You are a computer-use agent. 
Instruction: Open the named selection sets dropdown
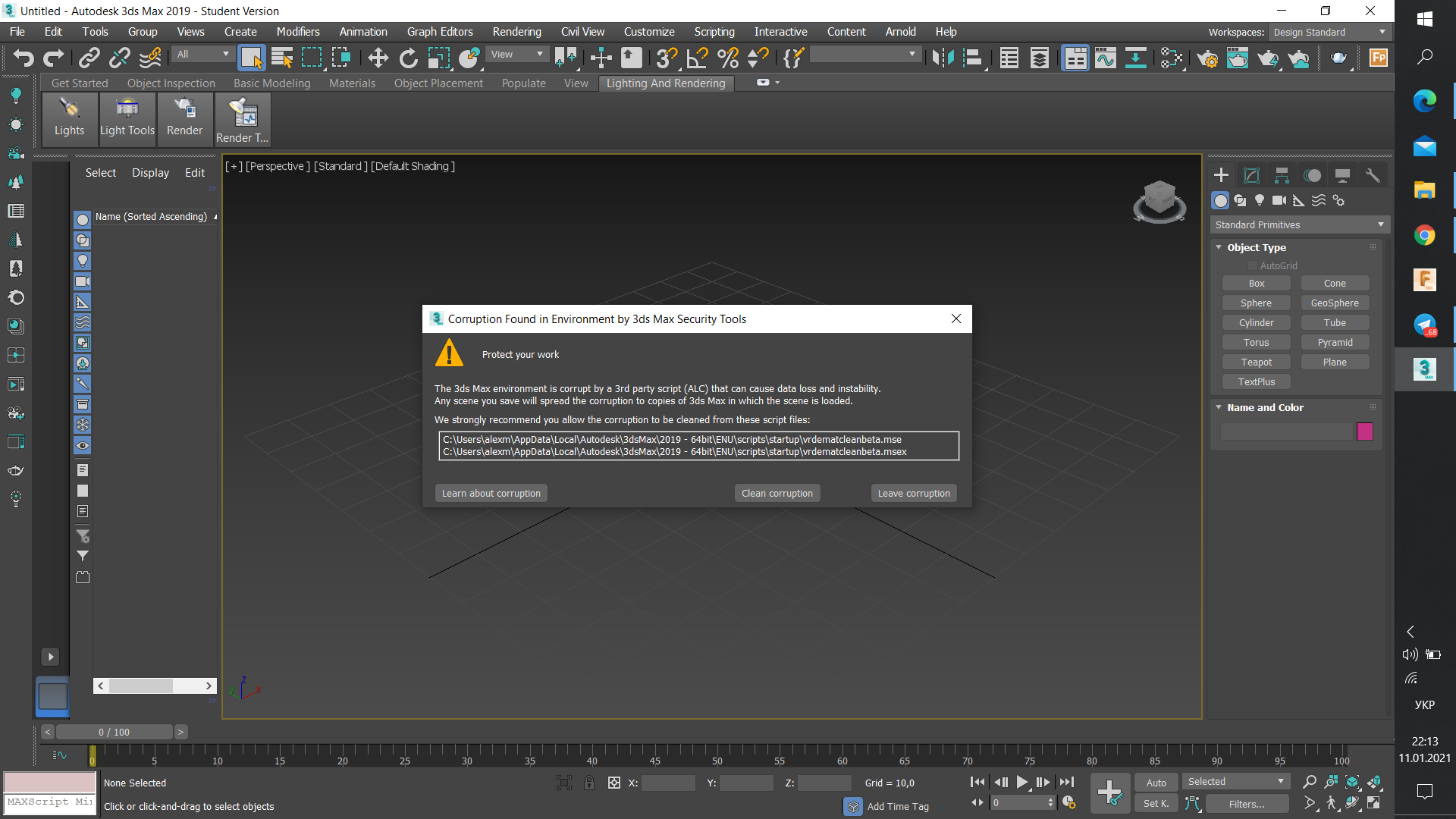pyautogui.click(x=864, y=55)
